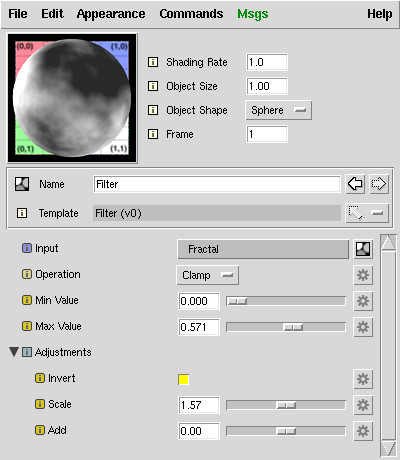
Task: Open the Template picker dropdown
Action: tap(367, 213)
